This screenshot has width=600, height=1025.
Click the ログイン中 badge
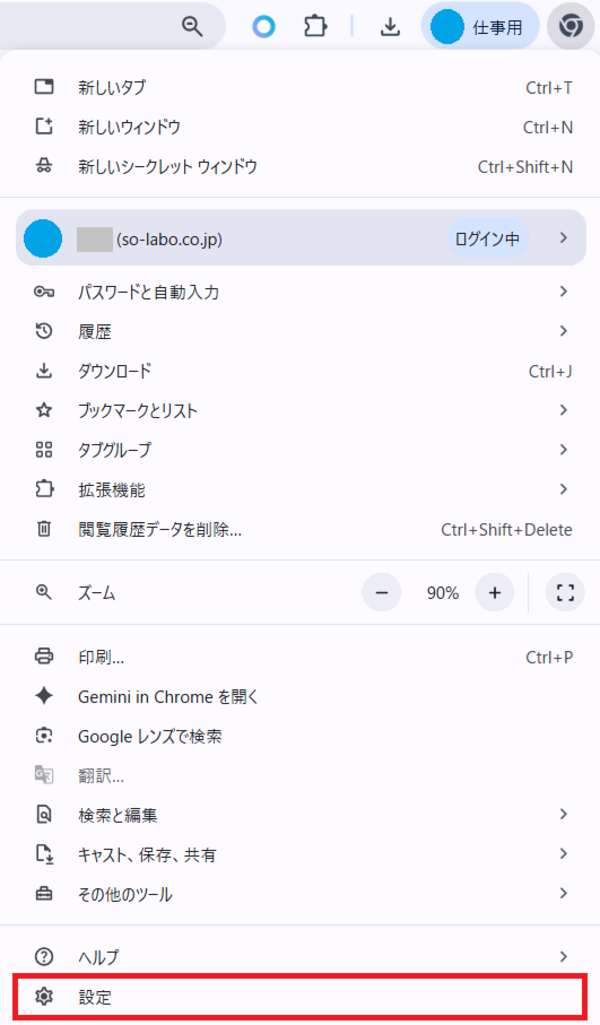pos(488,239)
